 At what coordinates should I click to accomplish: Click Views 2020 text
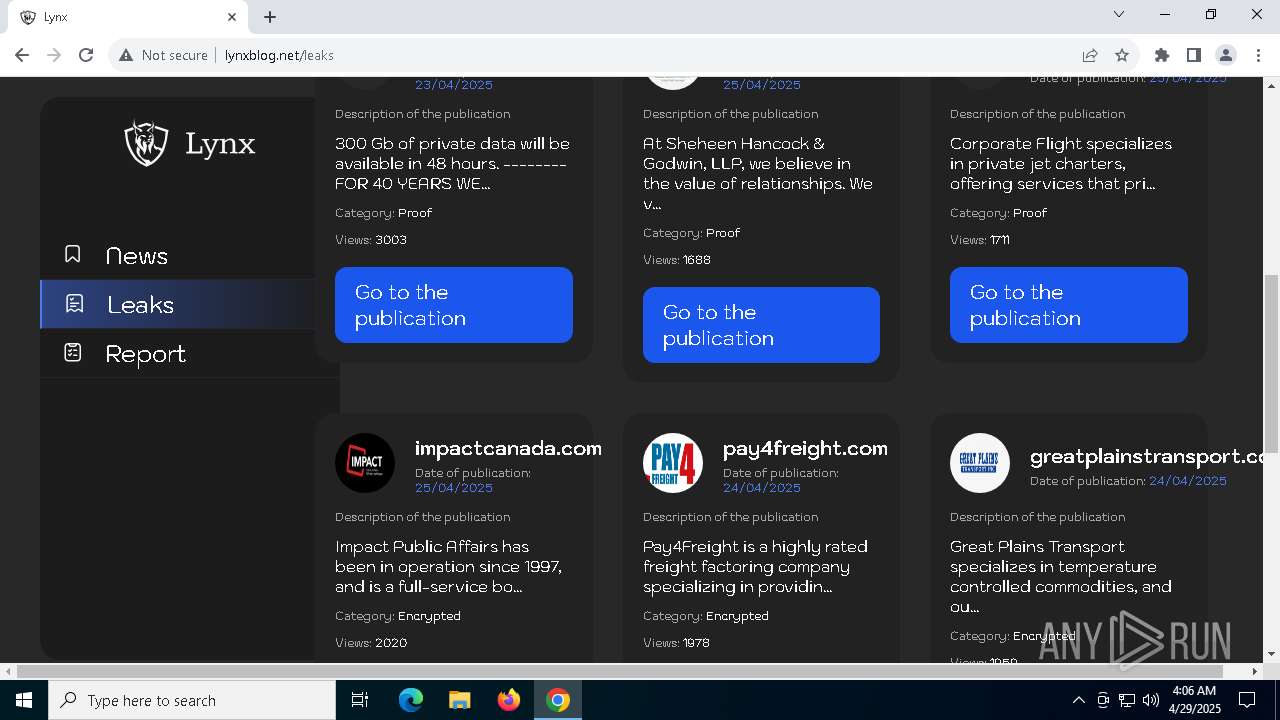tap(371, 643)
